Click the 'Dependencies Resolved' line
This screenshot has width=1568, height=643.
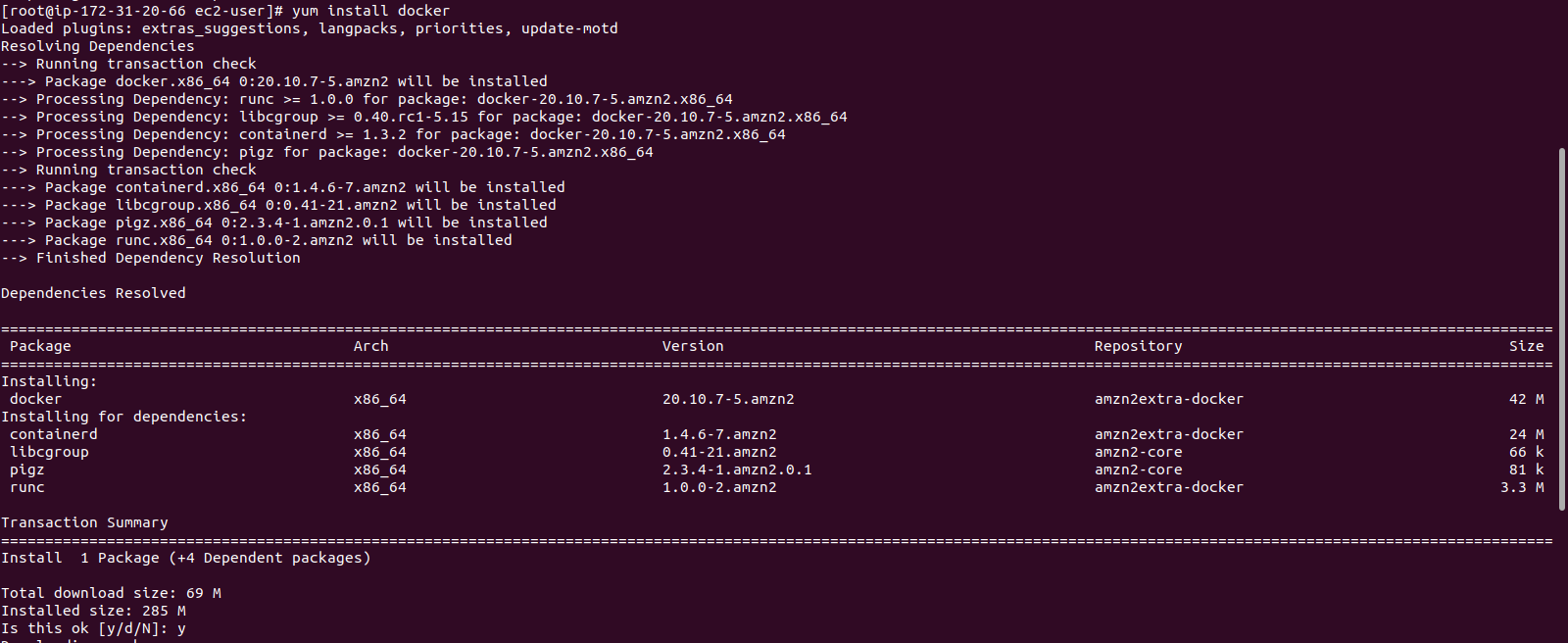click(x=93, y=293)
